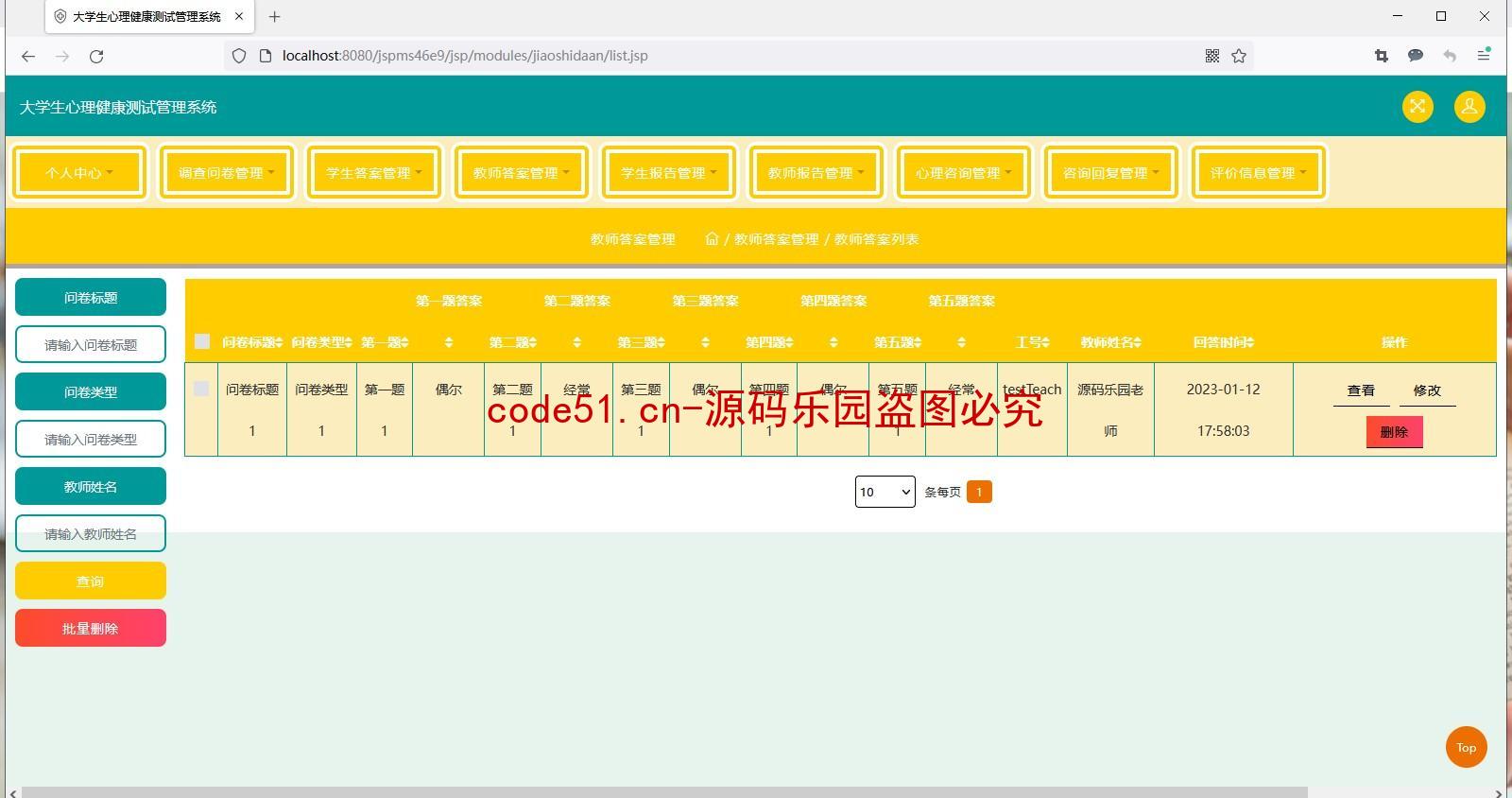Click the testTeach 工号 cell
This screenshot has width=1512, height=798.
[x=1032, y=409]
